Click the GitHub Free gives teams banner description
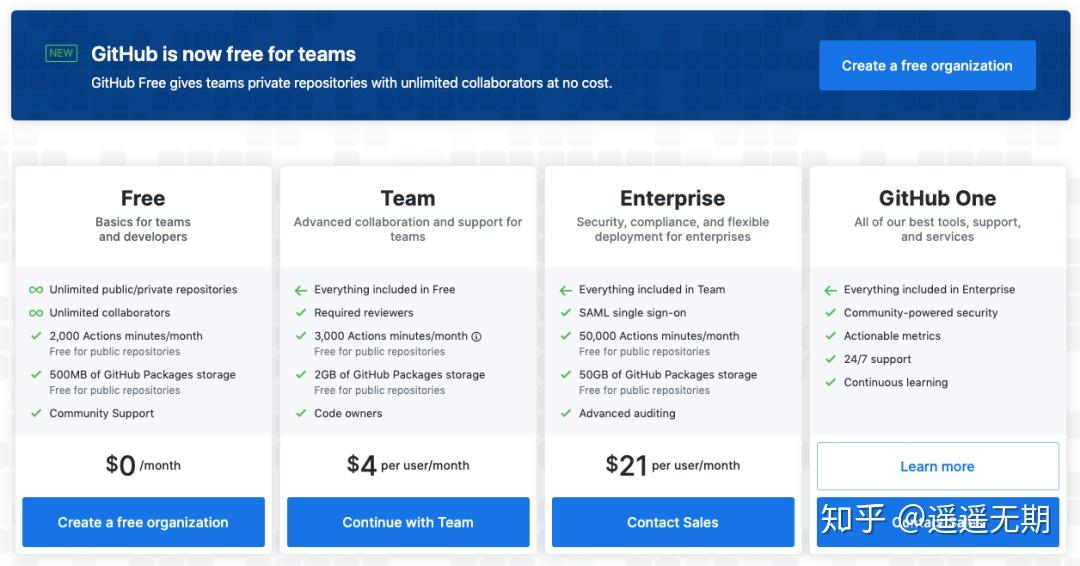The width and height of the screenshot is (1080, 566). tap(351, 83)
